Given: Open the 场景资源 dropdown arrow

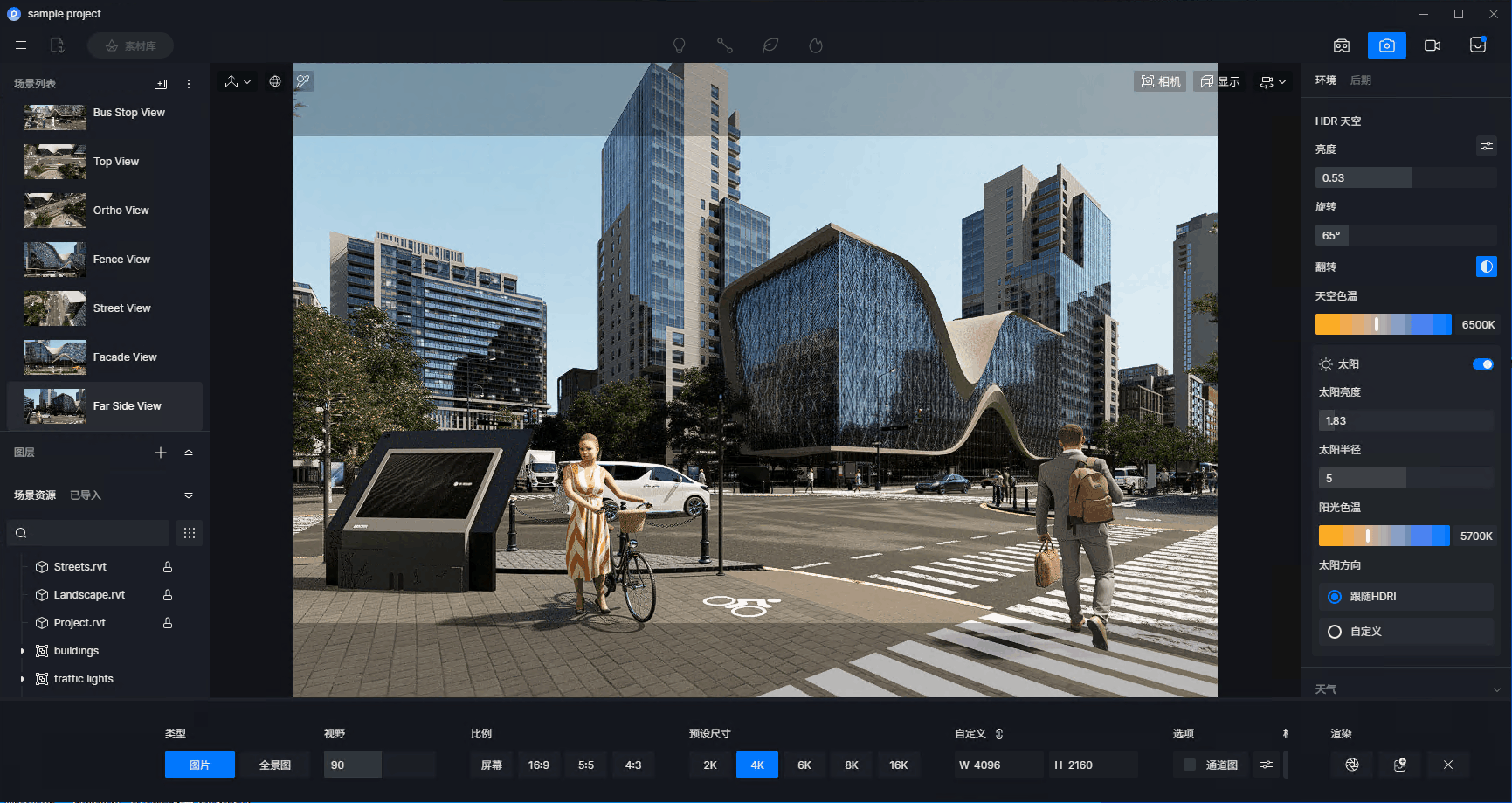Looking at the screenshot, I should click(x=189, y=495).
